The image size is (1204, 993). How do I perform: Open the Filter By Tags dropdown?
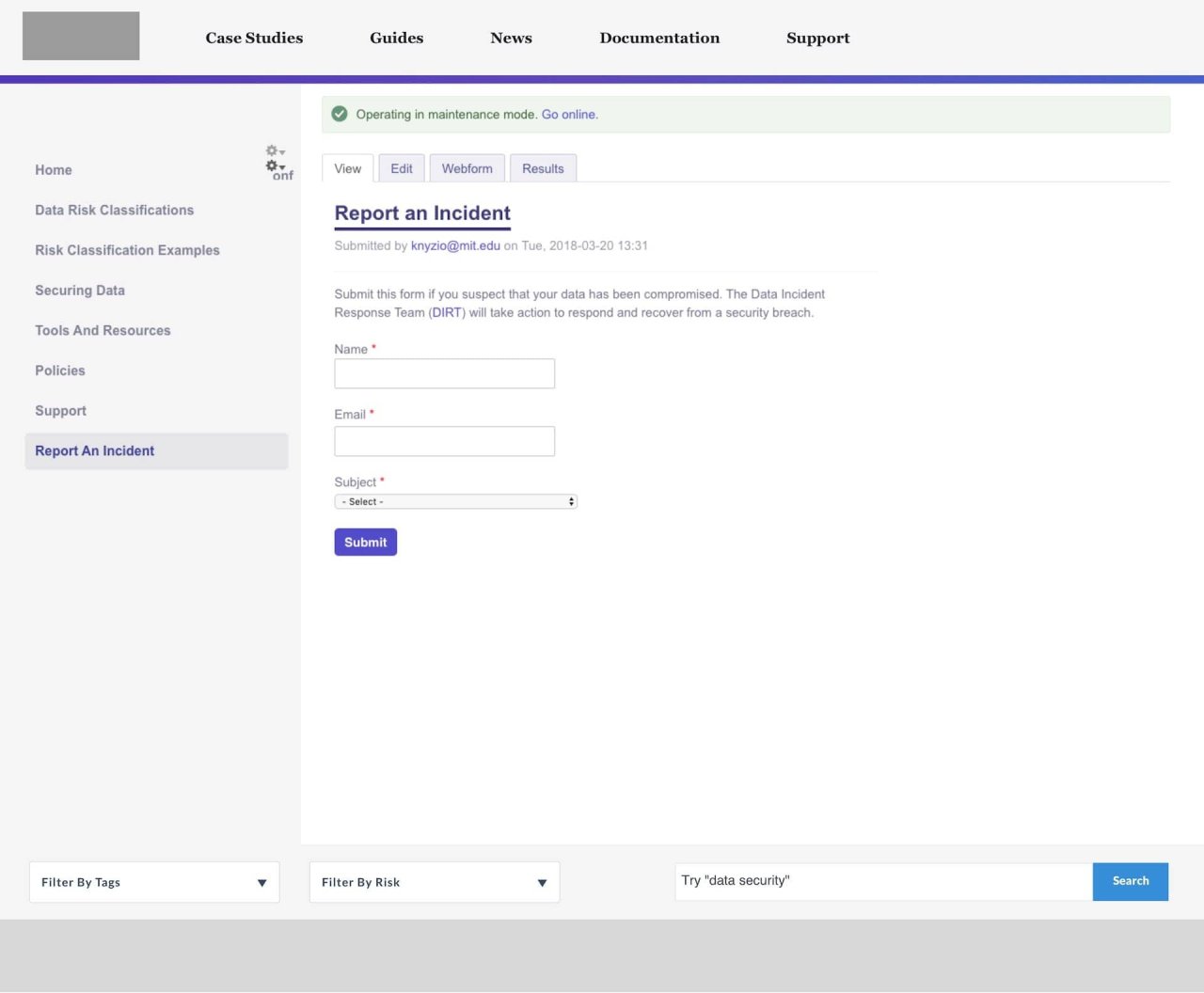pyautogui.click(x=154, y=882)
